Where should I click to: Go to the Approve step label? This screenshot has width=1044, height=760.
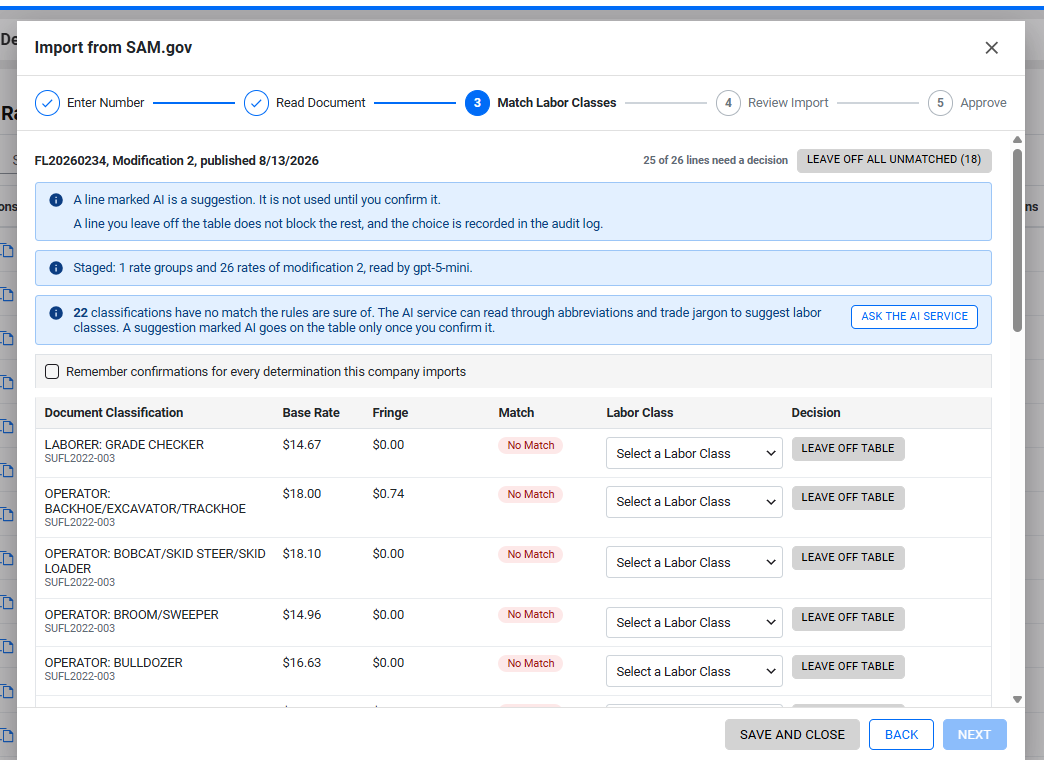(x=983, y=103)
